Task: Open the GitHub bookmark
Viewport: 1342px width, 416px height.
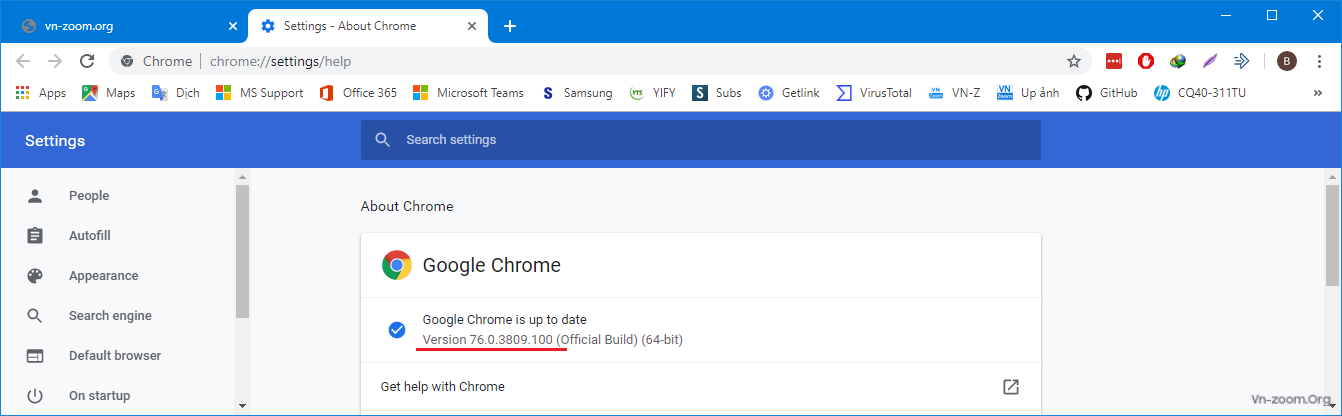Action: tap(1106, 93)
